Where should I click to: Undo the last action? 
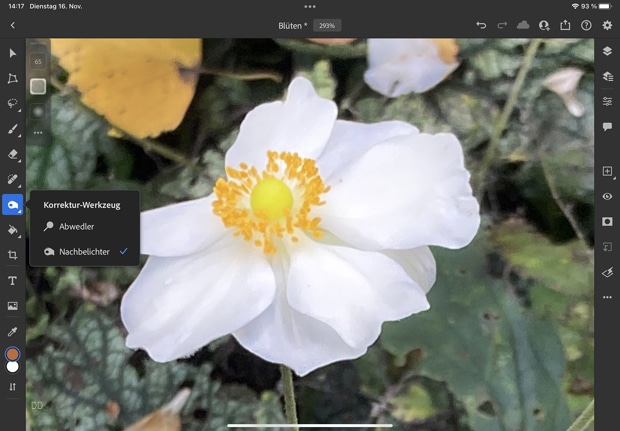481,25
